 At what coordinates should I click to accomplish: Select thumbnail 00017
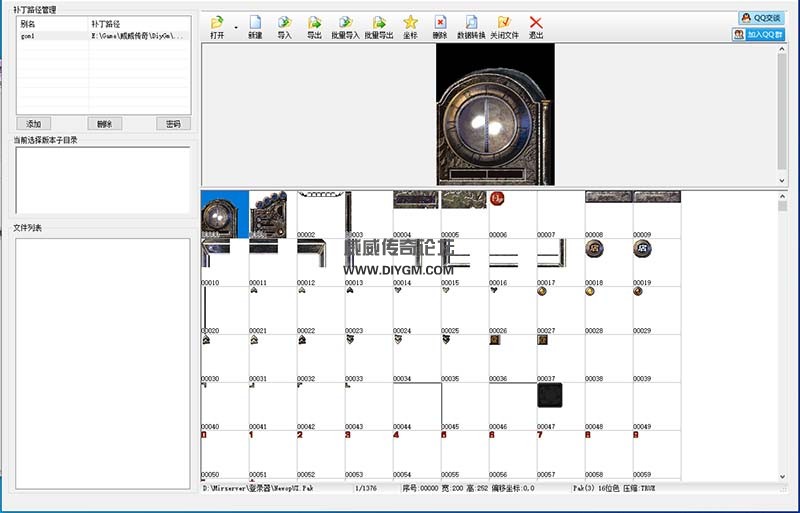(x=560, y=262)
